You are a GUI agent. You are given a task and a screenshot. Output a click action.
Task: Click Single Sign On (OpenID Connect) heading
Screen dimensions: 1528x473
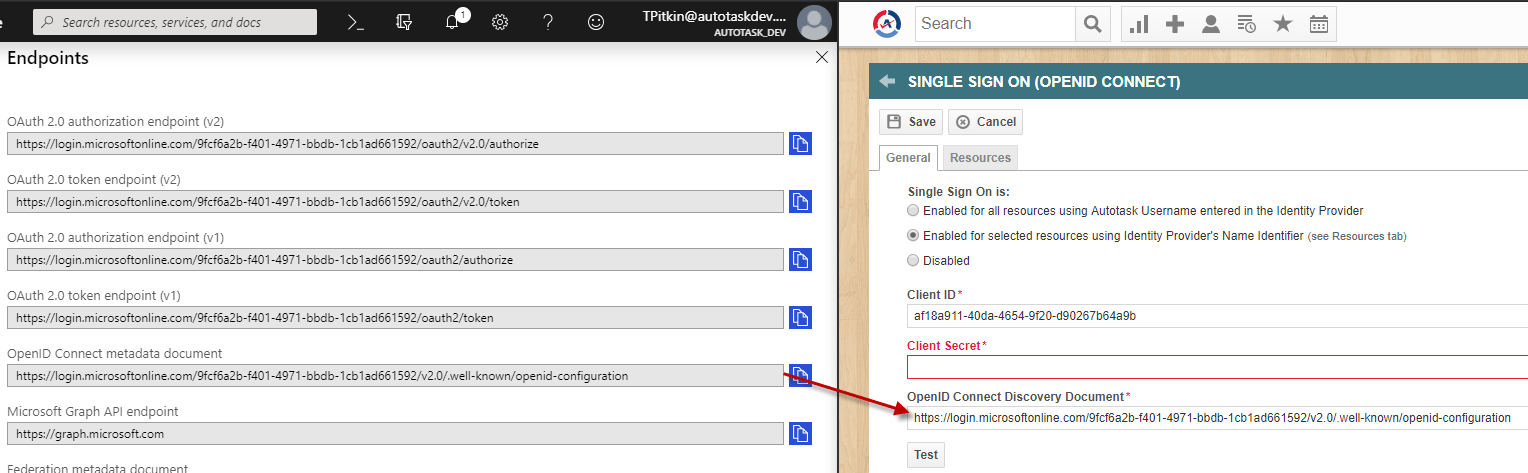click(x=1044, y=82)
